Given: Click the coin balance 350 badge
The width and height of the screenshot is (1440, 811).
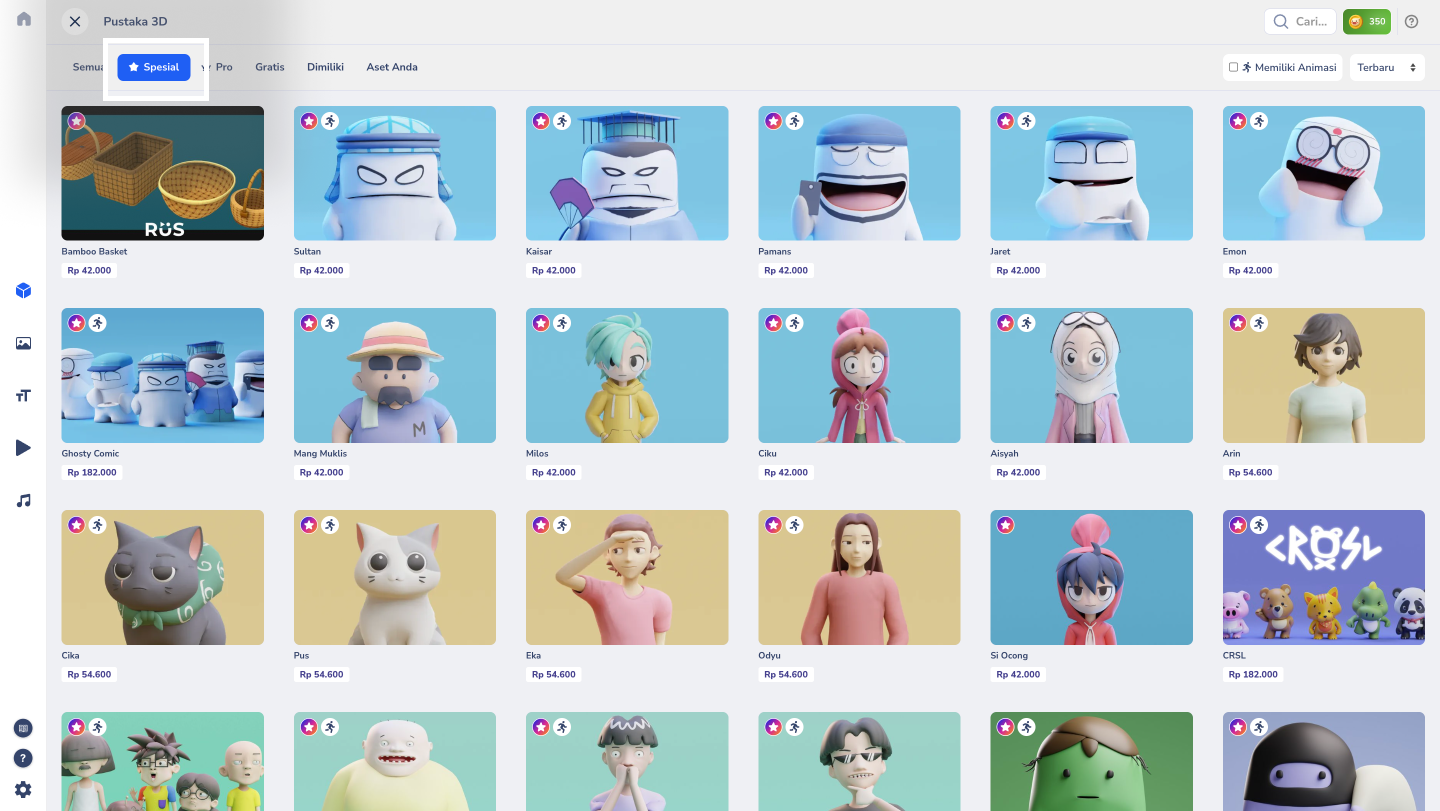Looking at the screenshot, I should 1367,21.
